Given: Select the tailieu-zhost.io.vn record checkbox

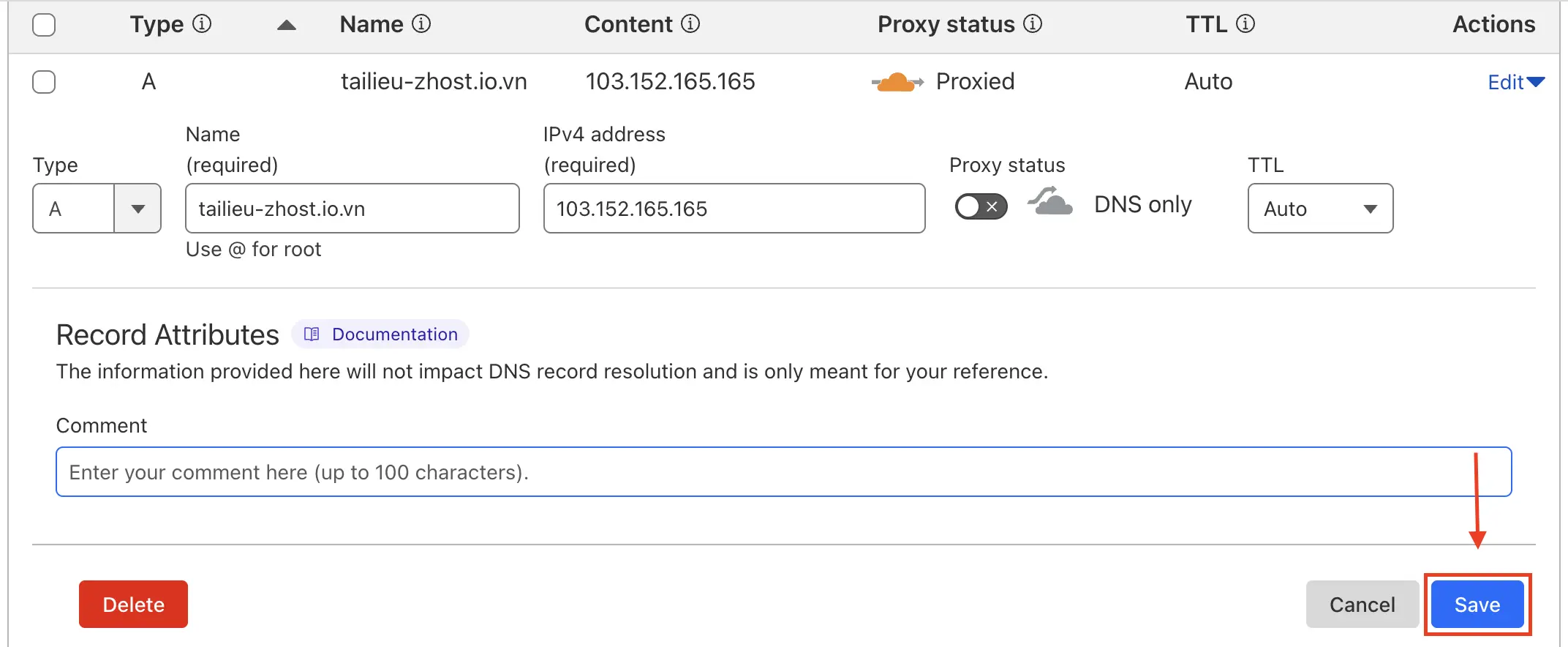Looking at the screenshot, I should click(44, 82).
